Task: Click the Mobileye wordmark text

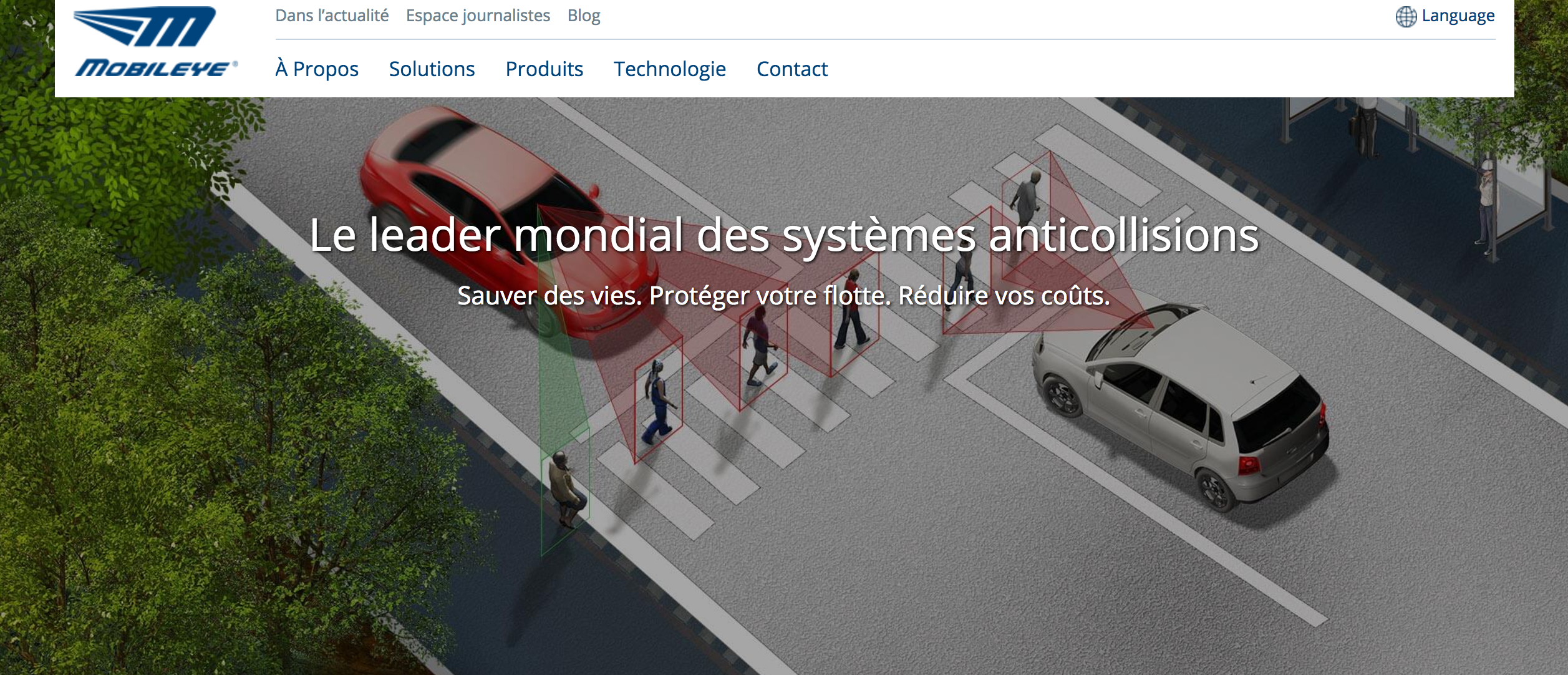Action: click(156, 68)
